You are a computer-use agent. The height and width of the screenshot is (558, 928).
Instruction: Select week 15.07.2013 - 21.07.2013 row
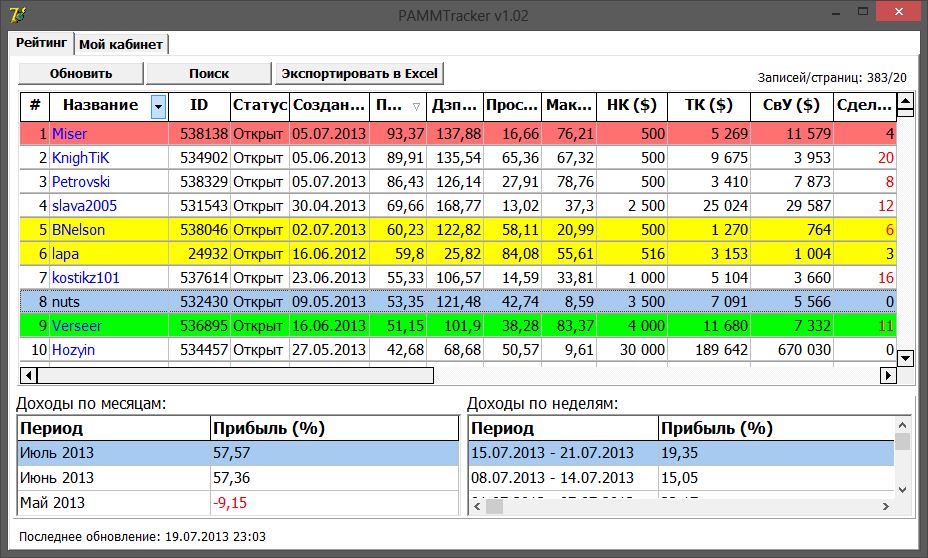pos(681,453)
